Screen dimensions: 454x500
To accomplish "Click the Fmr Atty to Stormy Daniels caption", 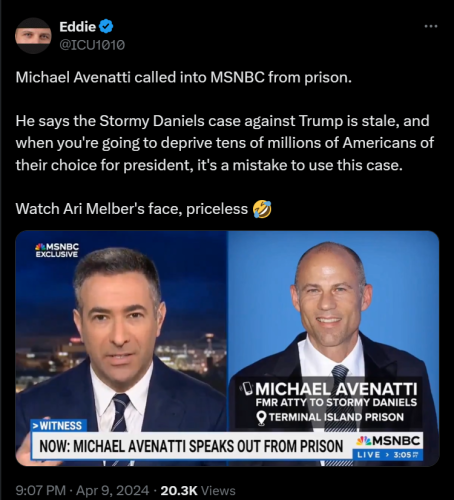I will click(x=336, y=403).
